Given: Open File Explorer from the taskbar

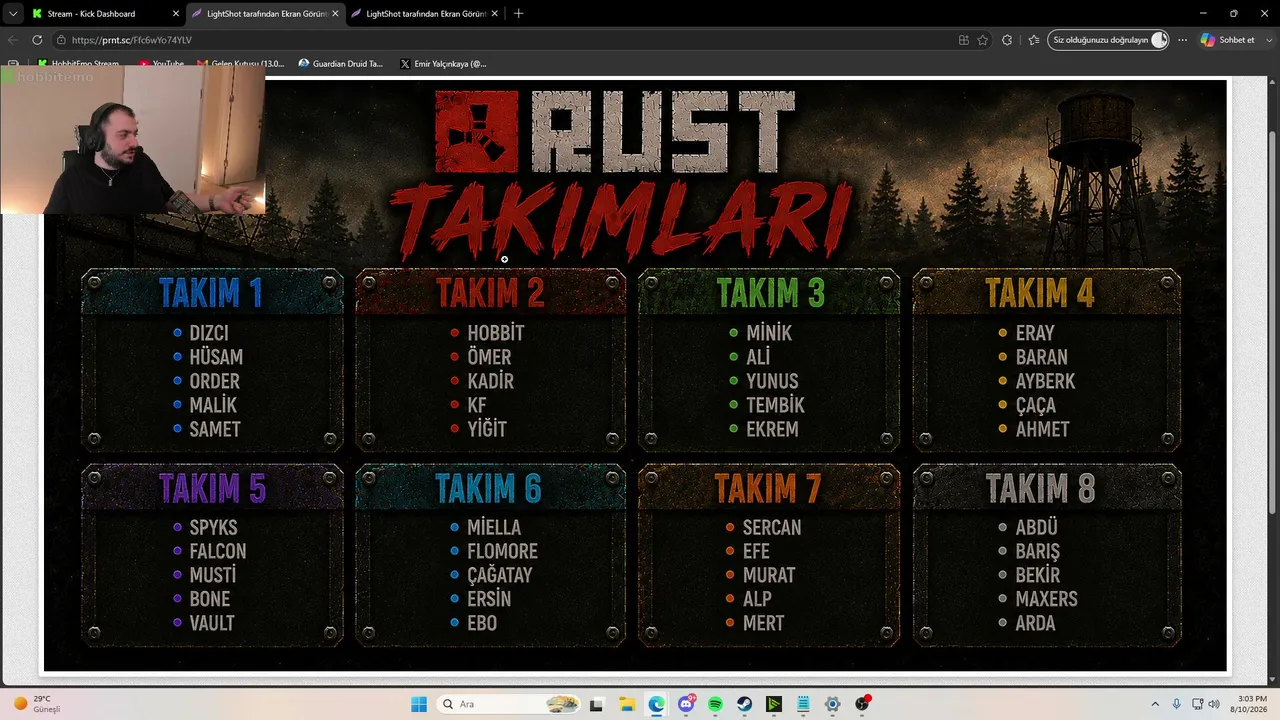Looking at the screenshot, I should (626, 704).
